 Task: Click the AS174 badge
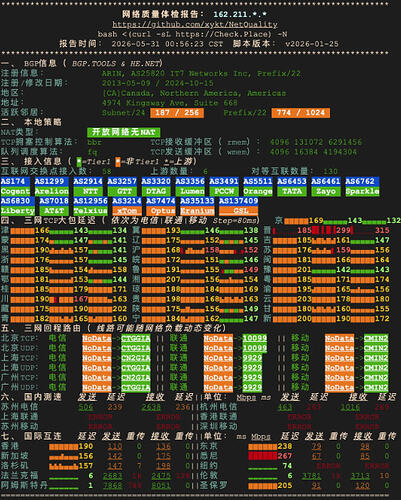click(x=15, y=181)
